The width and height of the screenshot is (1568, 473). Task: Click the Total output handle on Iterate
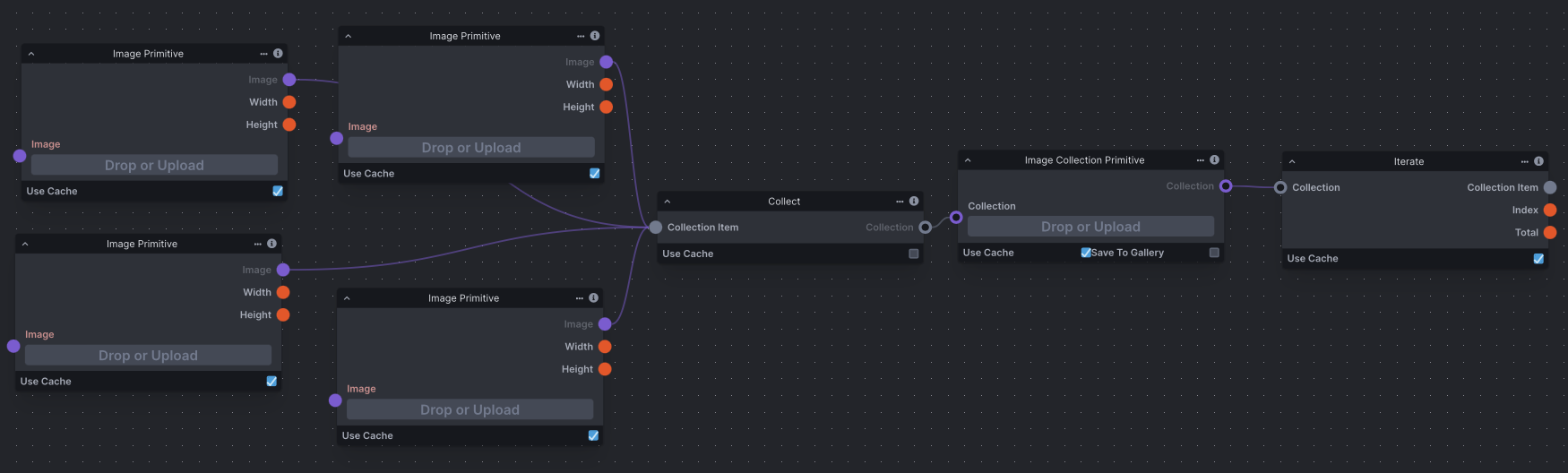[1550, 233]
